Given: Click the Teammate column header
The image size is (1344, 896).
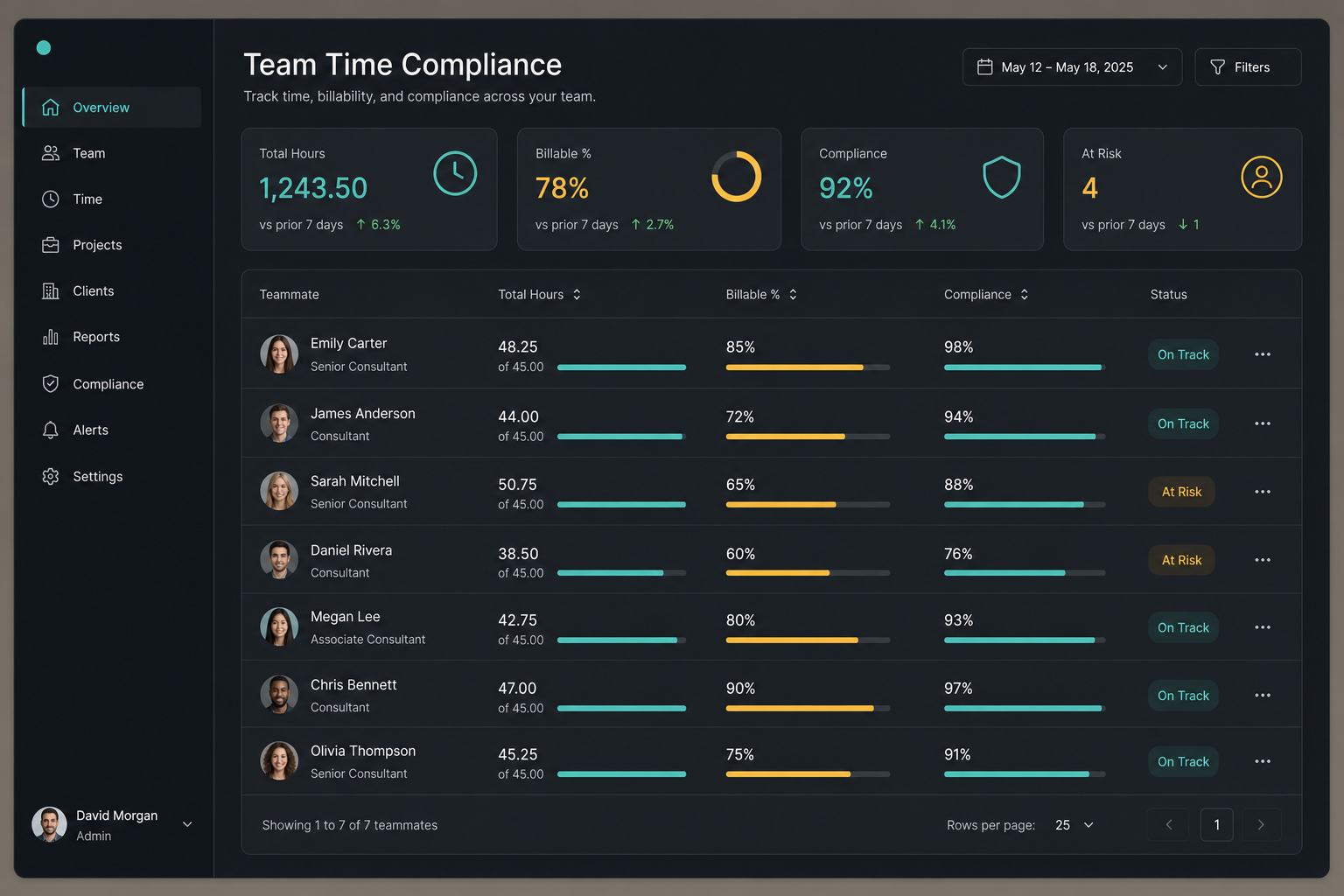Looking at the screenshot, I should coord(289,294).
